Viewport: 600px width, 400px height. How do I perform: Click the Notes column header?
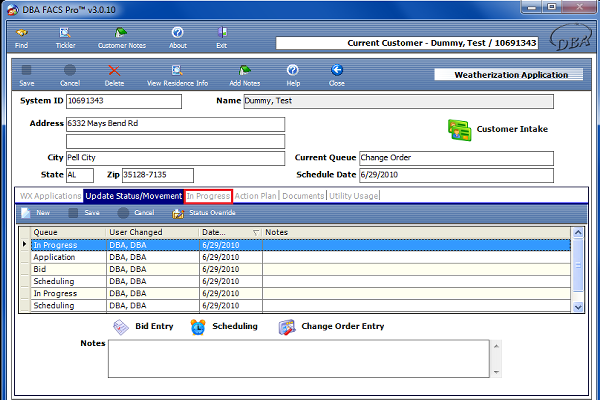click(x=416, y=232)
